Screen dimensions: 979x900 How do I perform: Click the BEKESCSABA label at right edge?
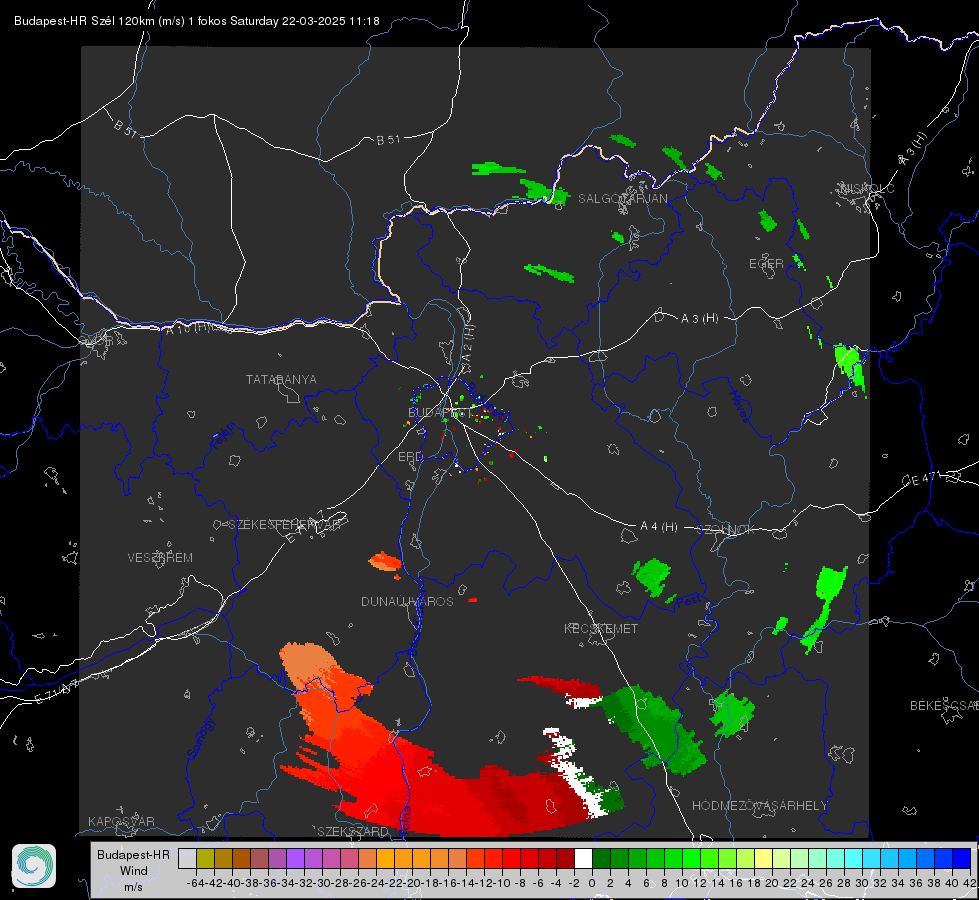click(x=944, y=705)
